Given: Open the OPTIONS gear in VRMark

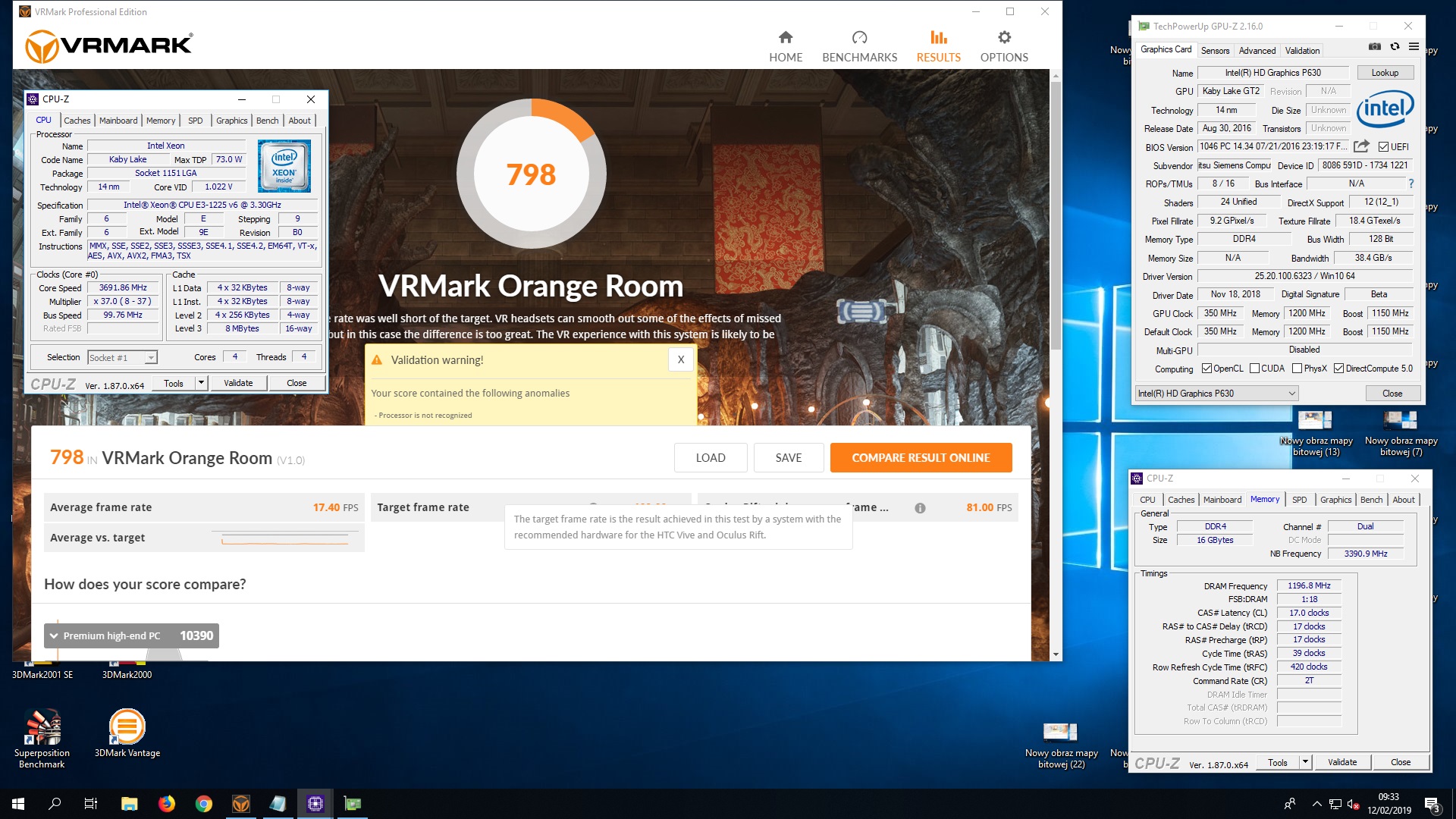Looking at the screenshot, I should 1004,46.
